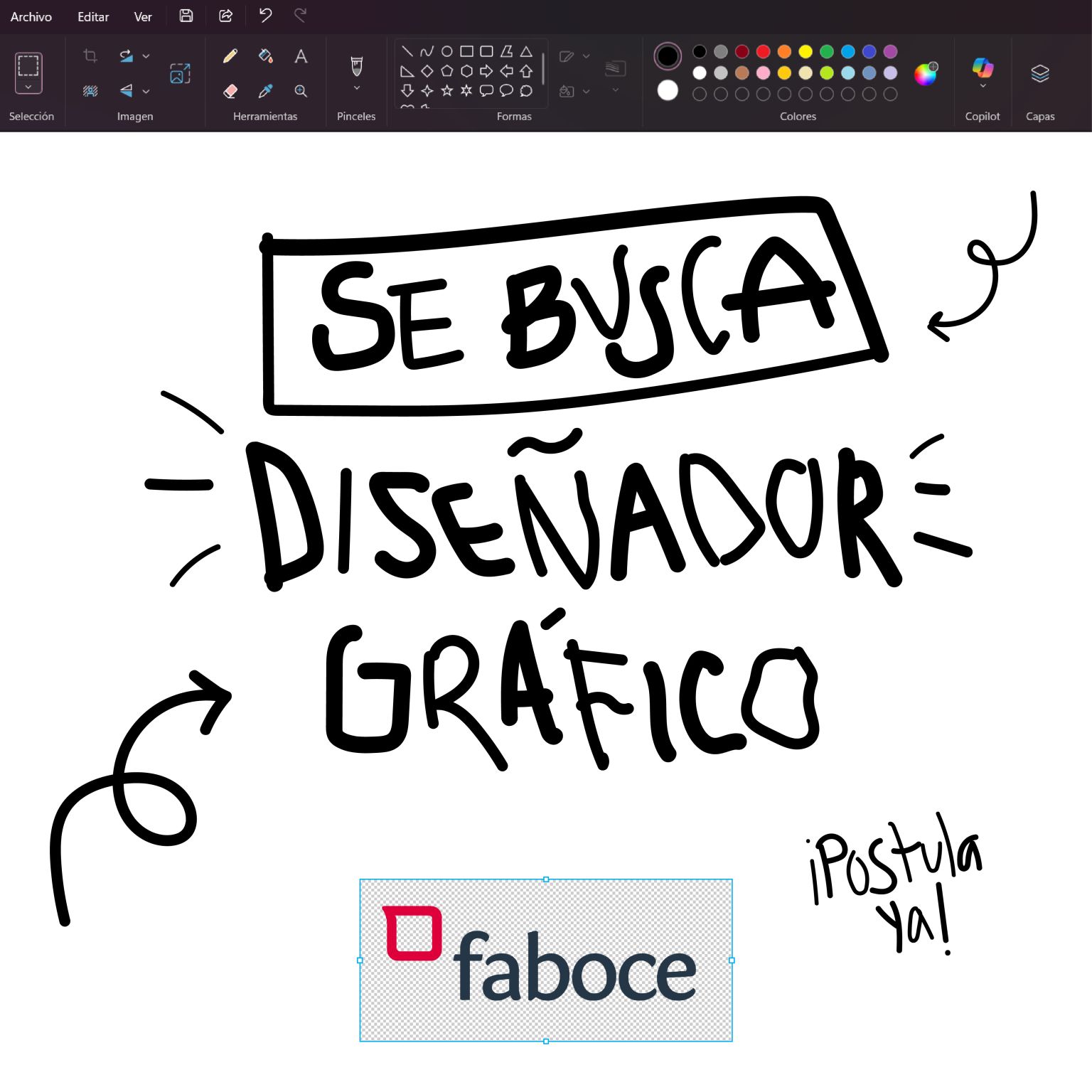Click the bottom center selection handle of logo
This screenshot has height=1092, width=1092.
(x=546, y=1041)
